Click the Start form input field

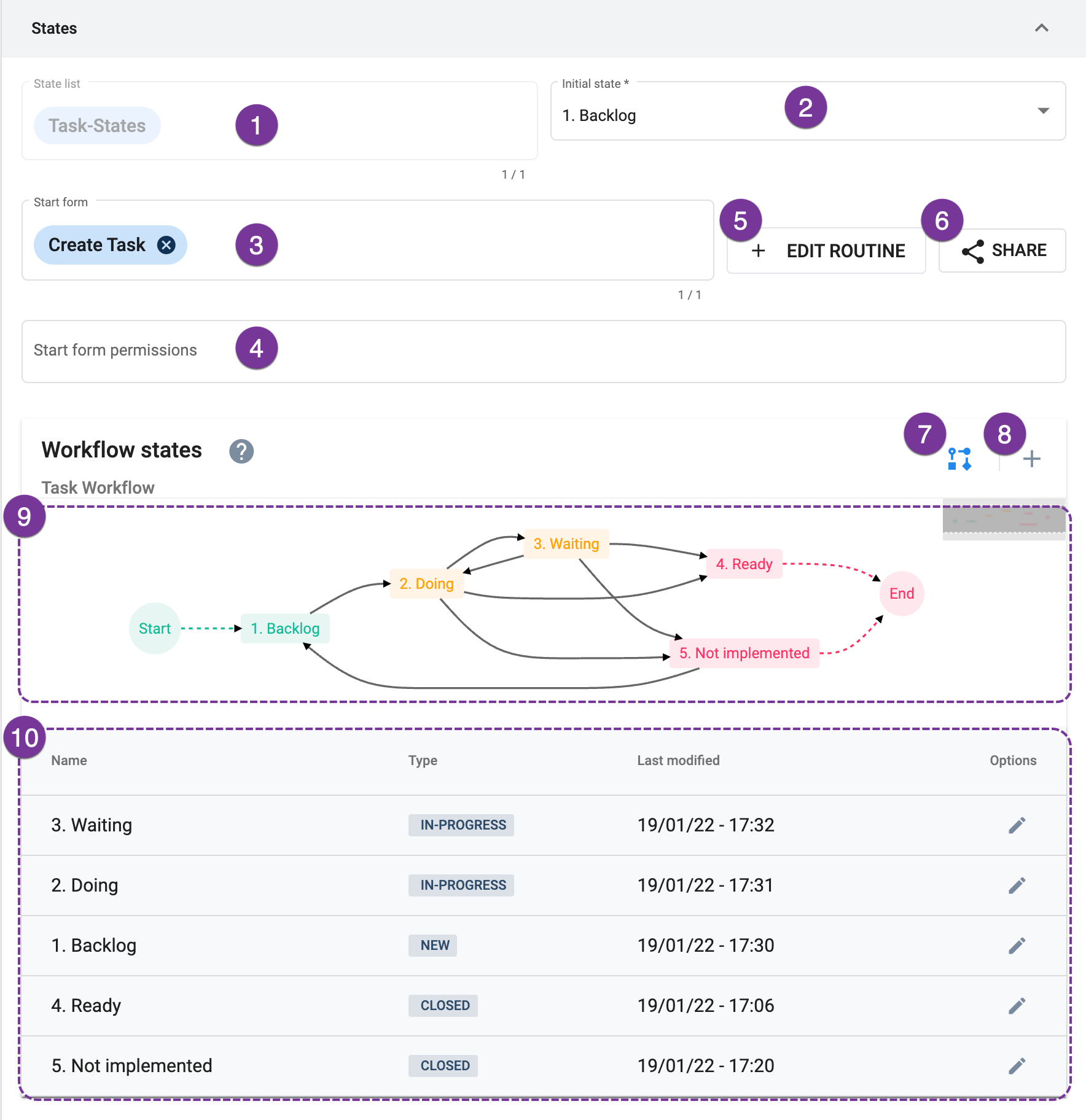click(368, 240)
